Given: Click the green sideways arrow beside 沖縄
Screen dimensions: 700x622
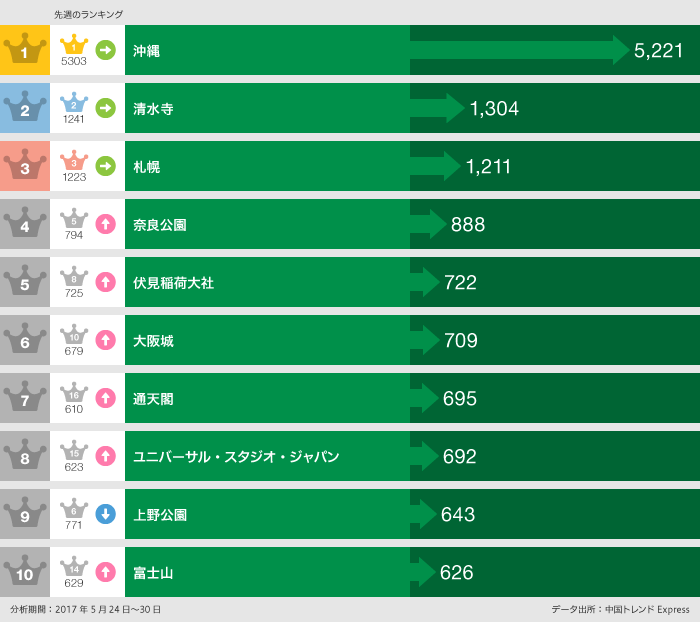Looking at the screenshot, I should [105, 49].
